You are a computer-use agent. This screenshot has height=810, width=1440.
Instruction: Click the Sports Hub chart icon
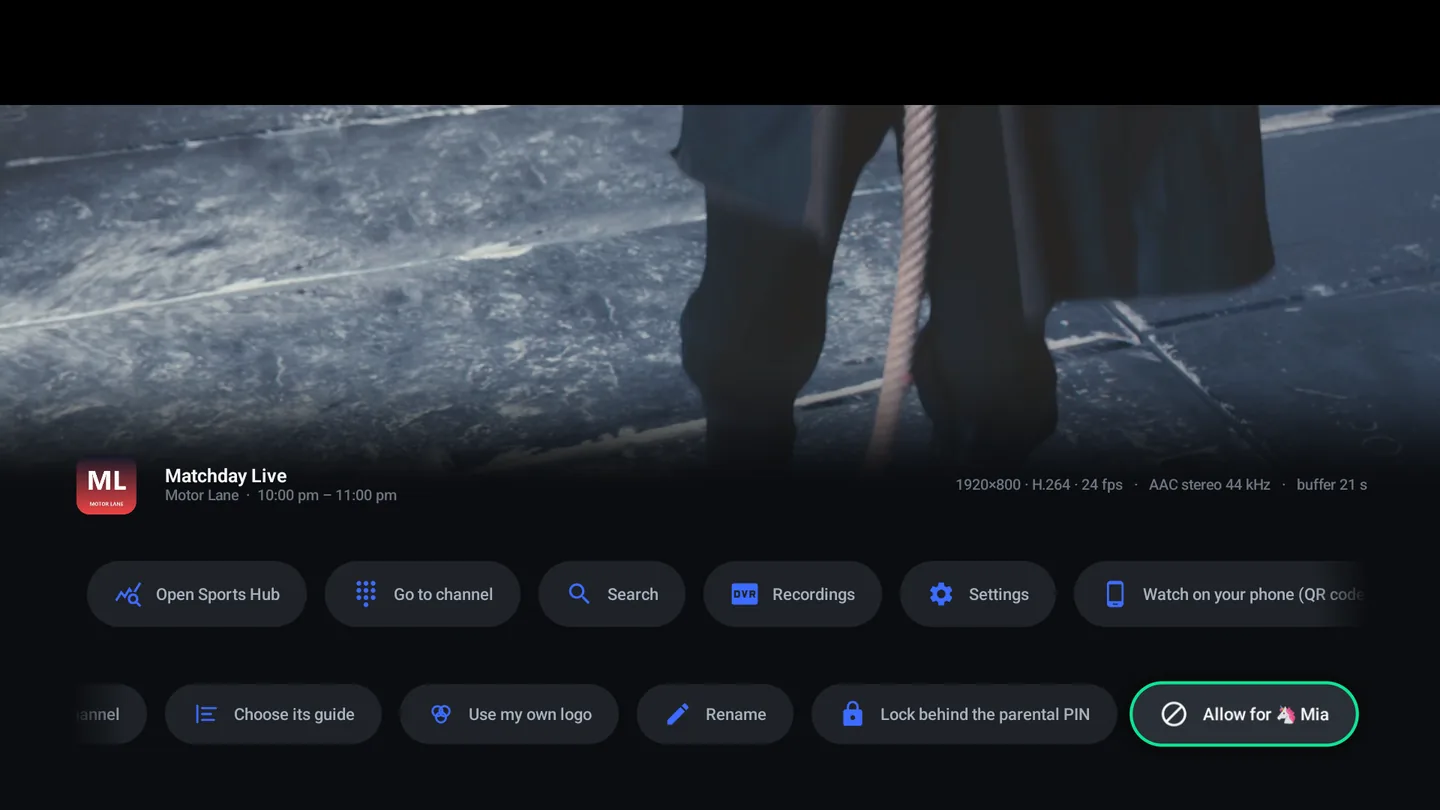pyautogui.click(x=128, y=594)
